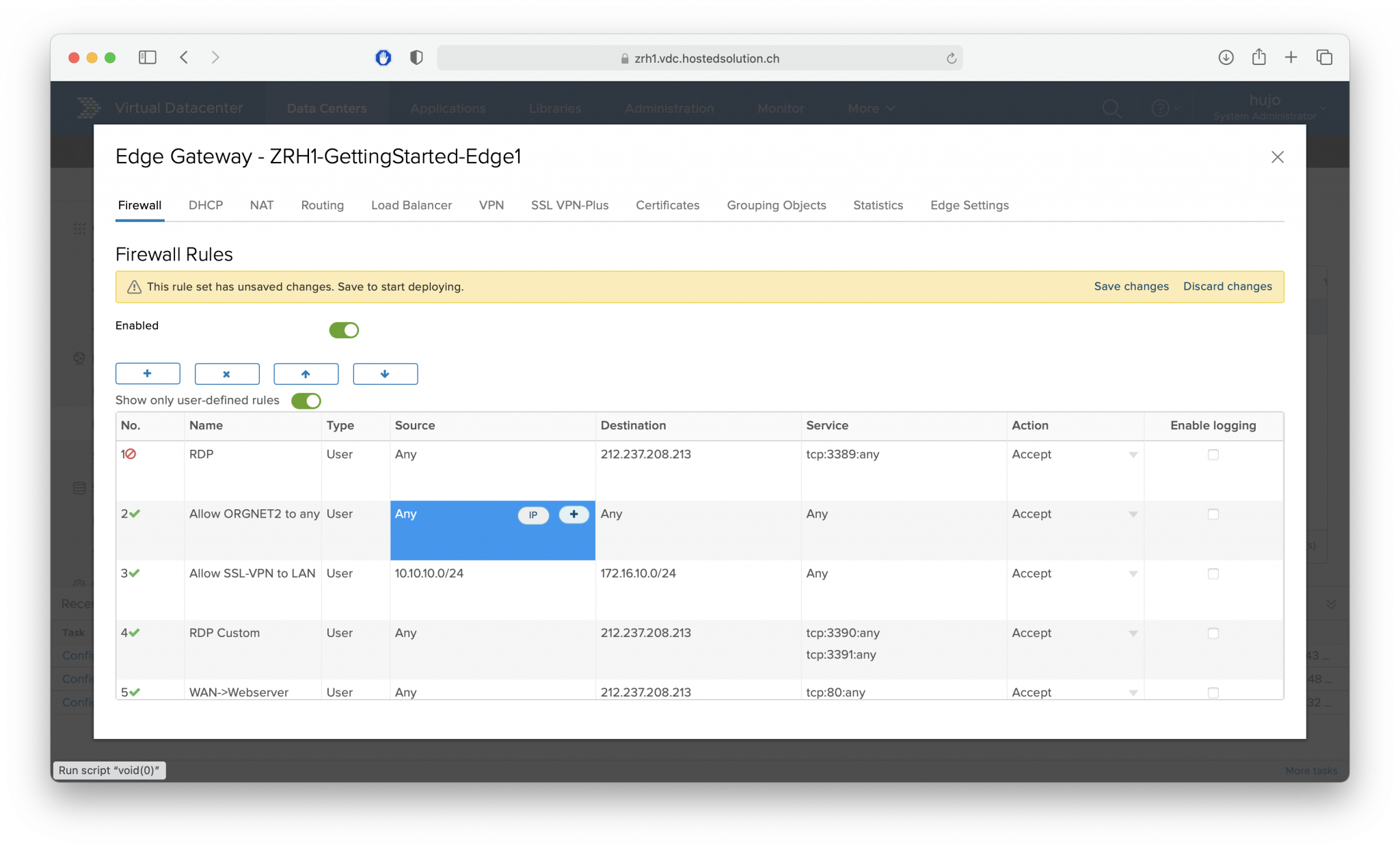Enable logging checkbox for RDP rule
This screenshot has width=1400, height=849.
pos(1213,455)
